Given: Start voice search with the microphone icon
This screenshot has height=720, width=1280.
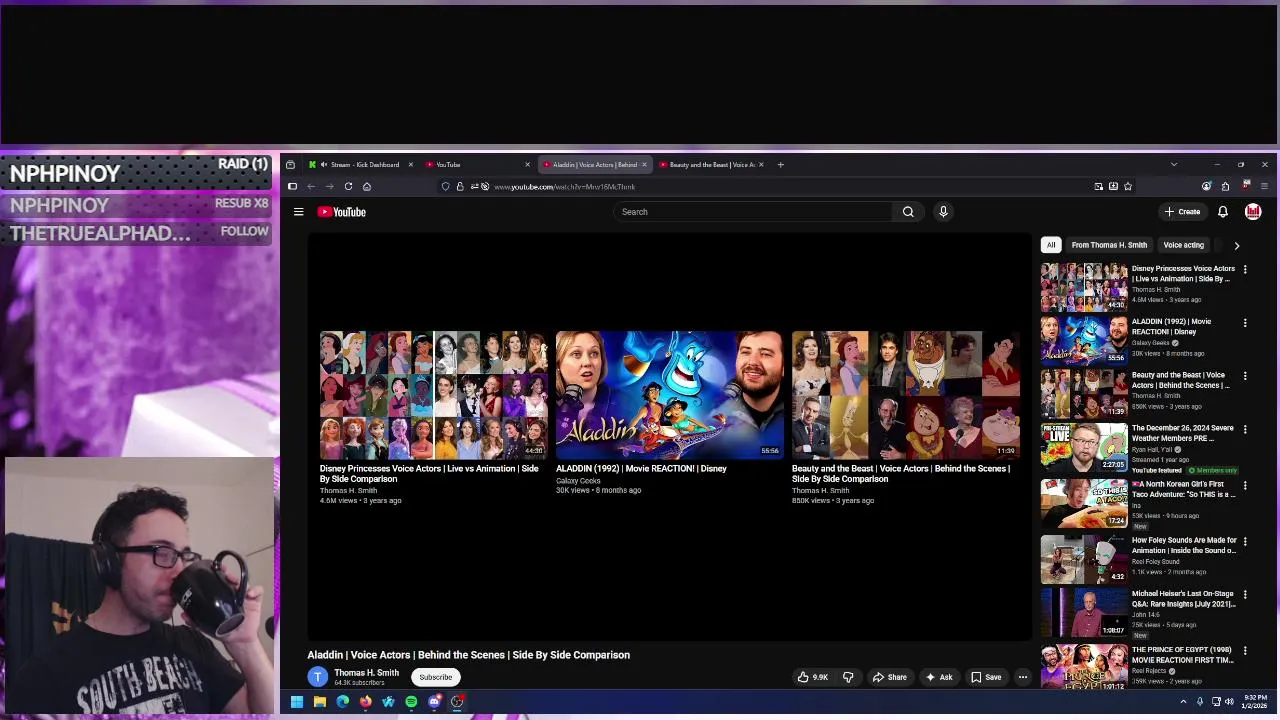Looking at the screenshot, I should 943,212.
